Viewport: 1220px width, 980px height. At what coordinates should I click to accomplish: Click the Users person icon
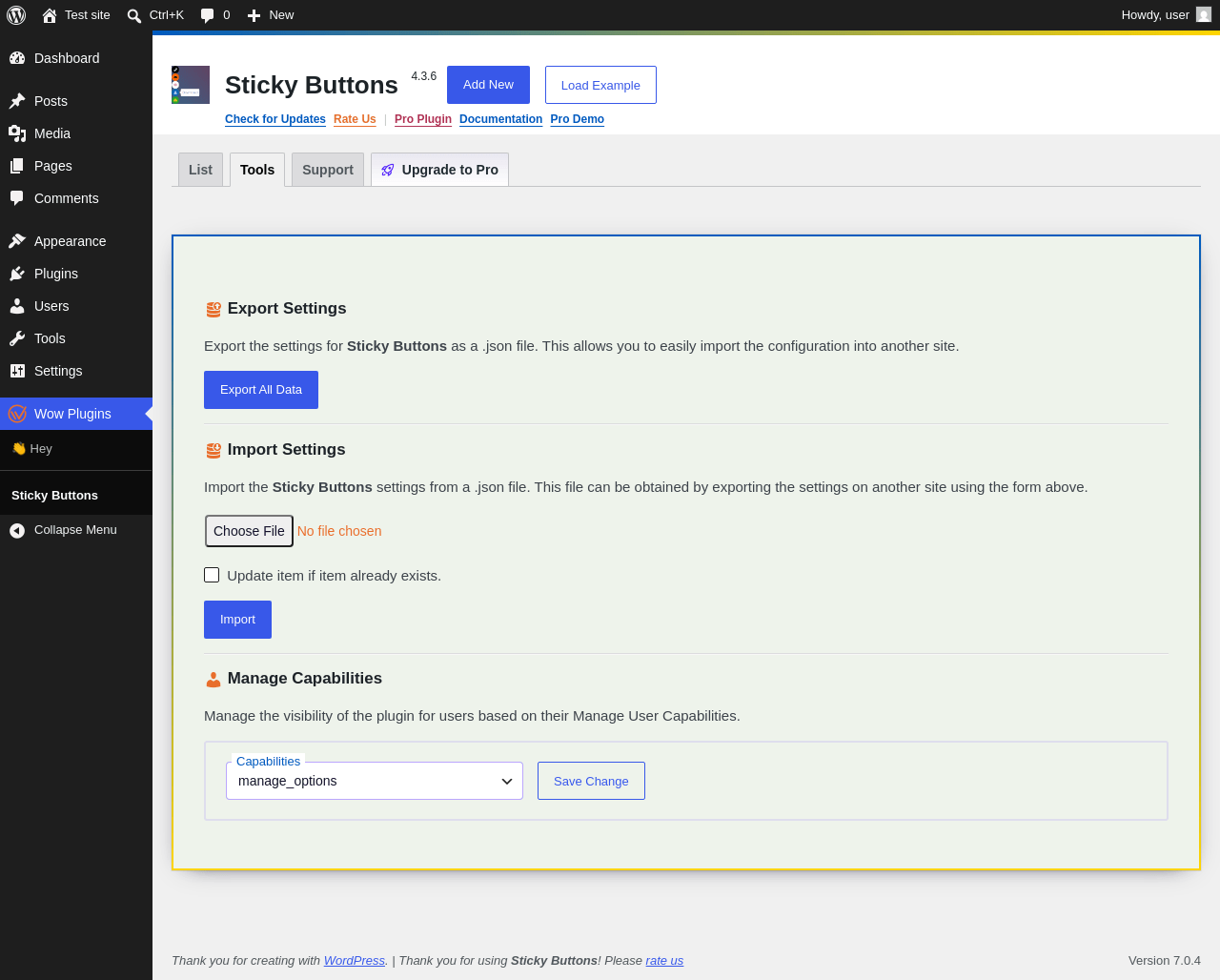point(17,306)
